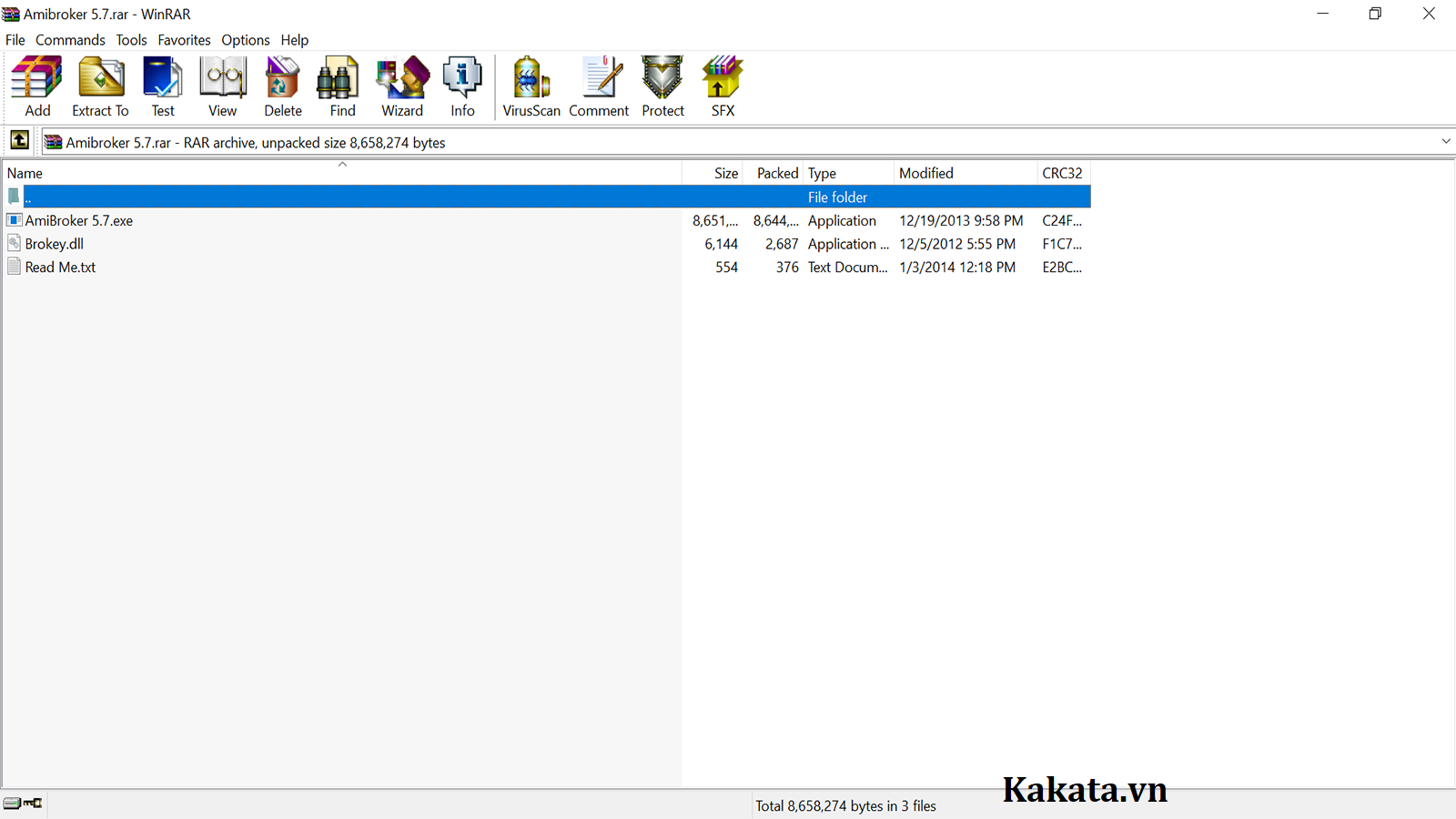Click the password key icon in status bar
The width and height of the screenshot is (1456, 819).
(x=33, y=803)
